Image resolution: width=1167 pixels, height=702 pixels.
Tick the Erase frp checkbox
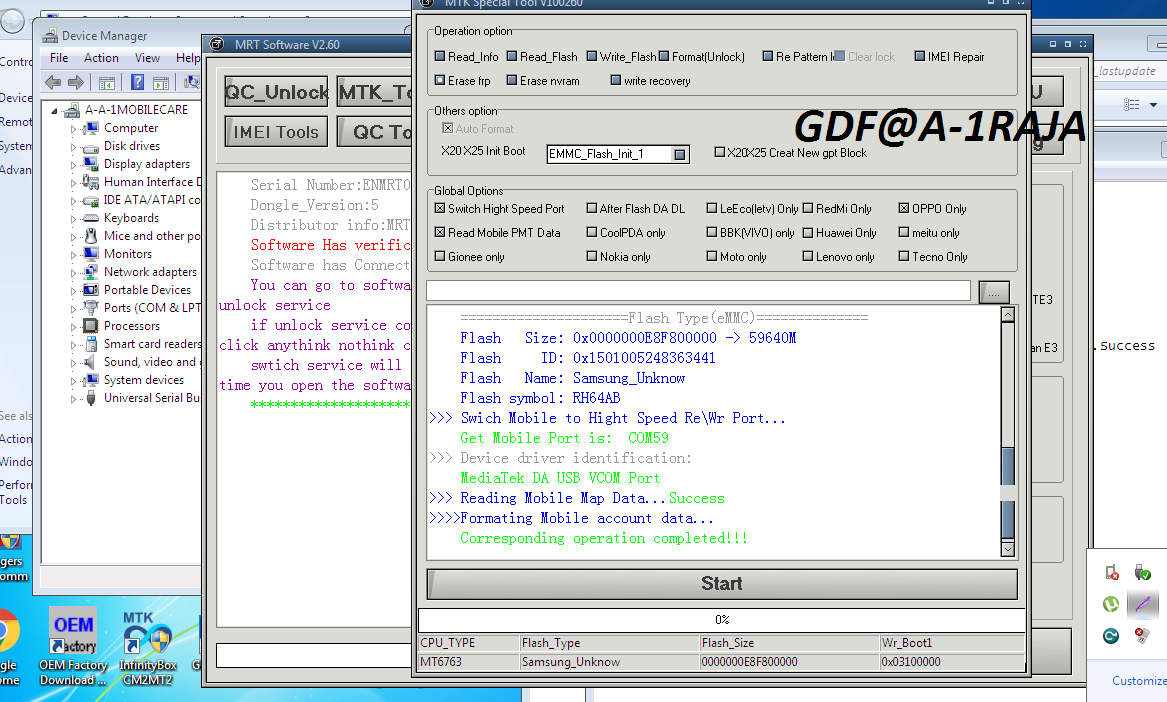click(x=440, y=80)
